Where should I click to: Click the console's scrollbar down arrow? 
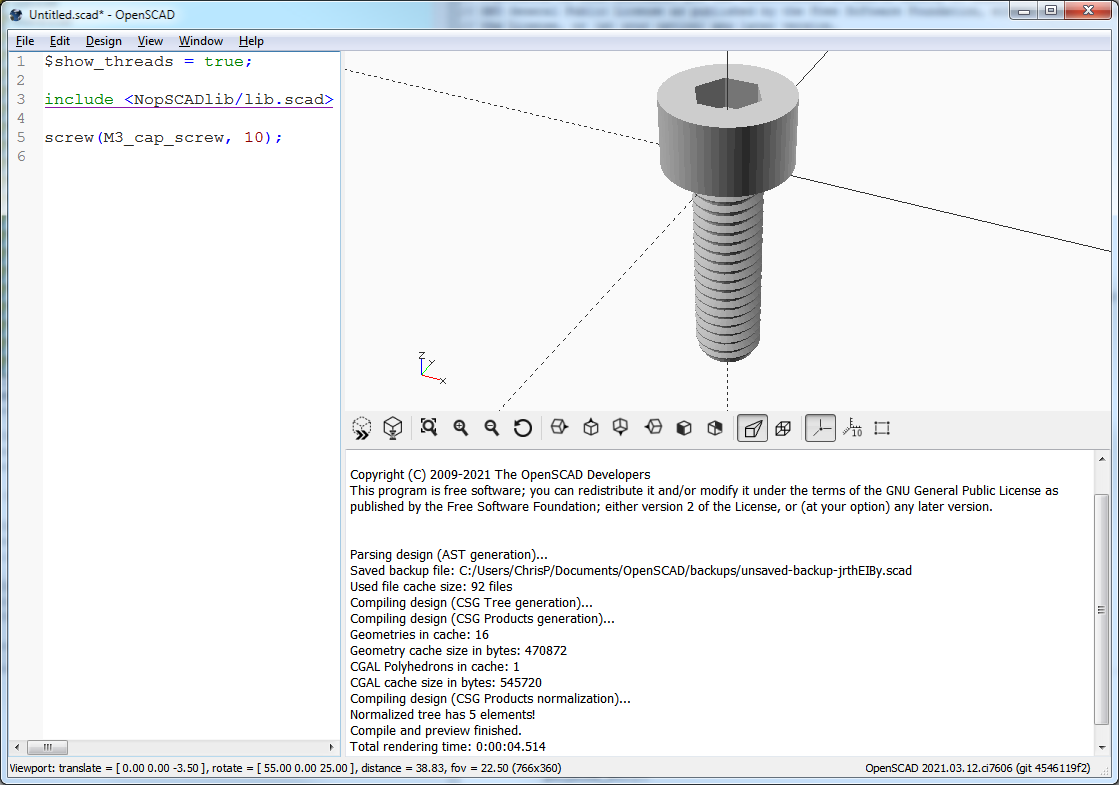1102,747
